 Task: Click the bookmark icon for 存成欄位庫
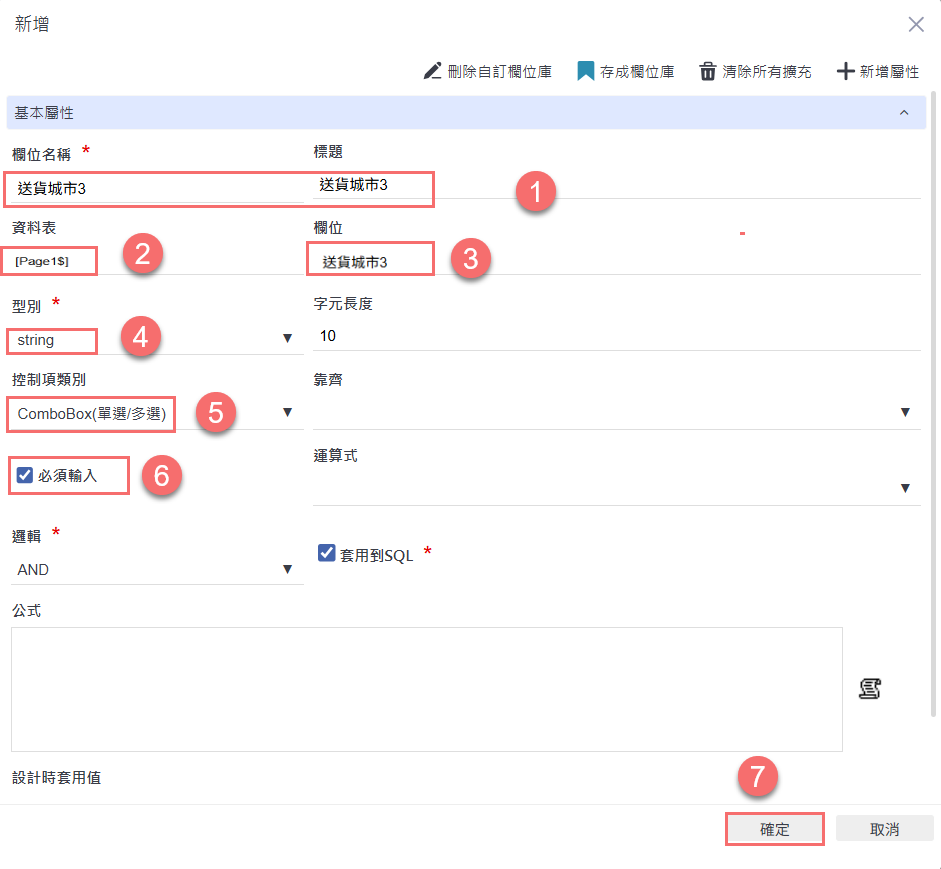pyautogui.click(x=586, y=71)
